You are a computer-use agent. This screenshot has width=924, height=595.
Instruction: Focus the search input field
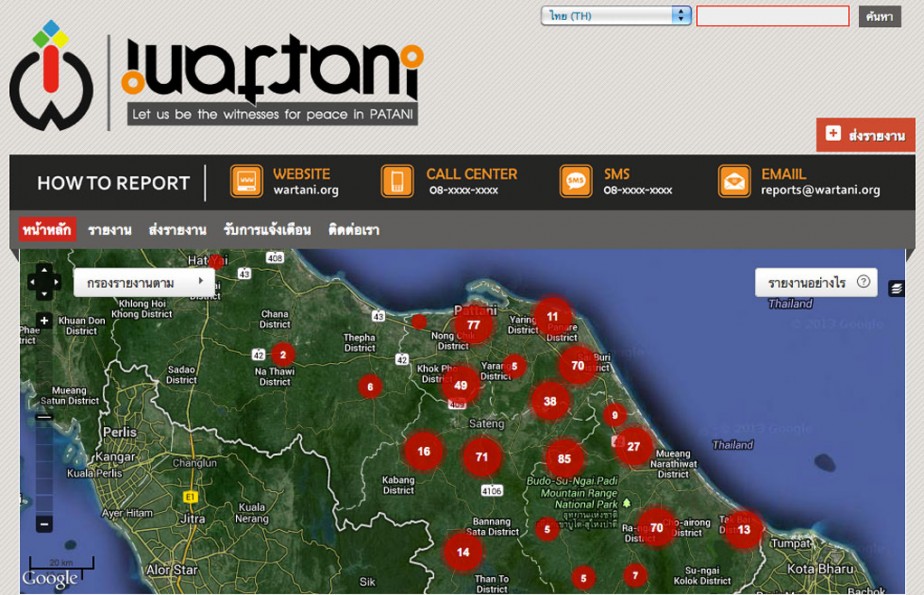[x=773, y=16]
